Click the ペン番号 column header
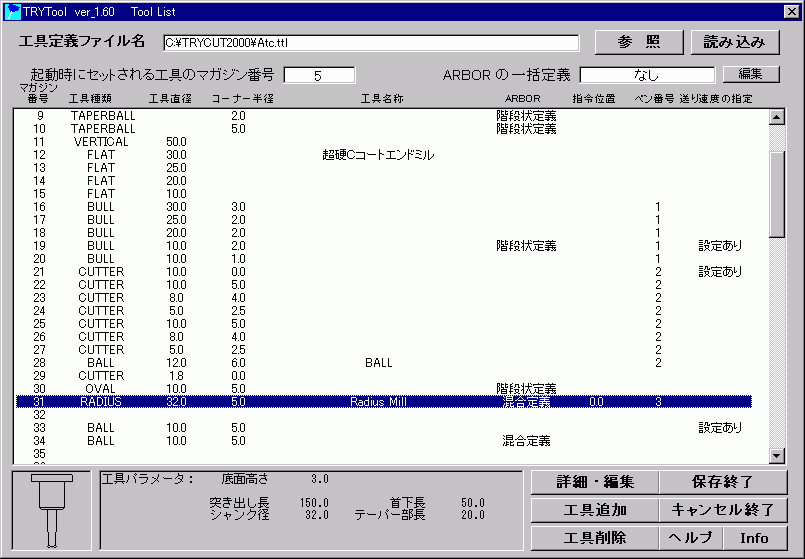The height and width of the screenshot is (559, 805). (x=655, y=99)
